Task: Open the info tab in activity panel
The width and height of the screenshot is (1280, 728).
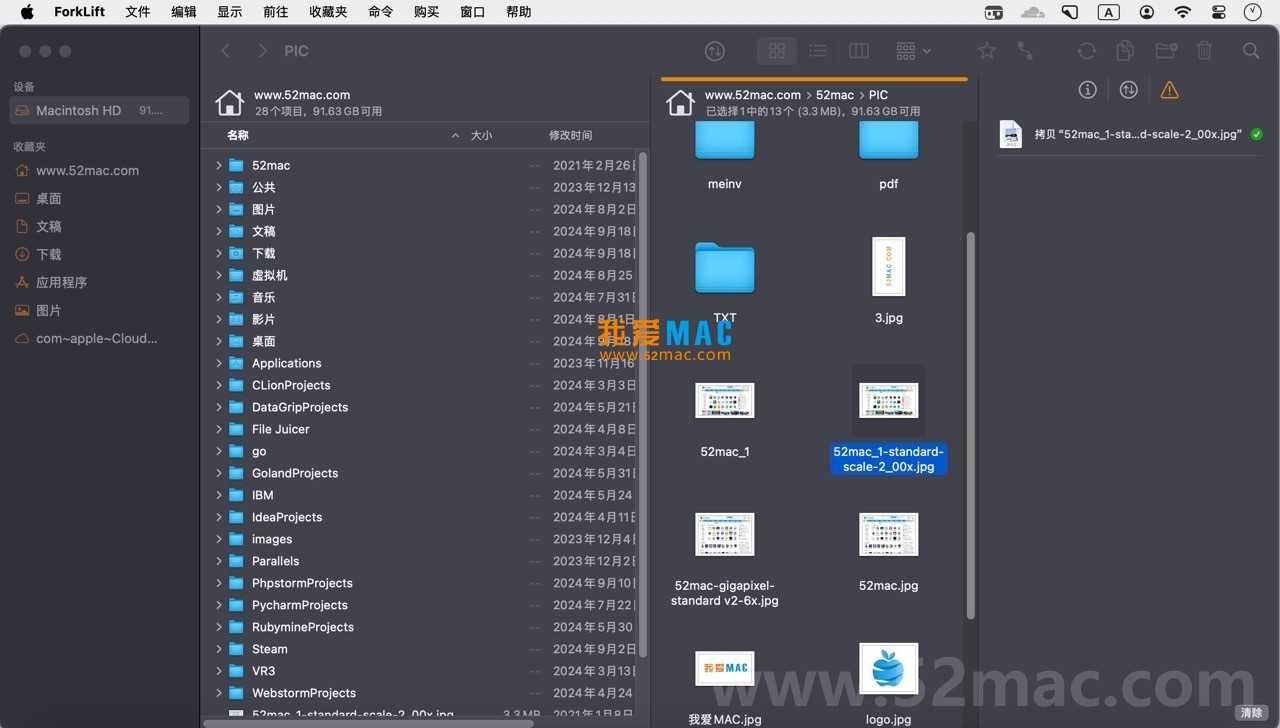Action: click(1088, 90)
